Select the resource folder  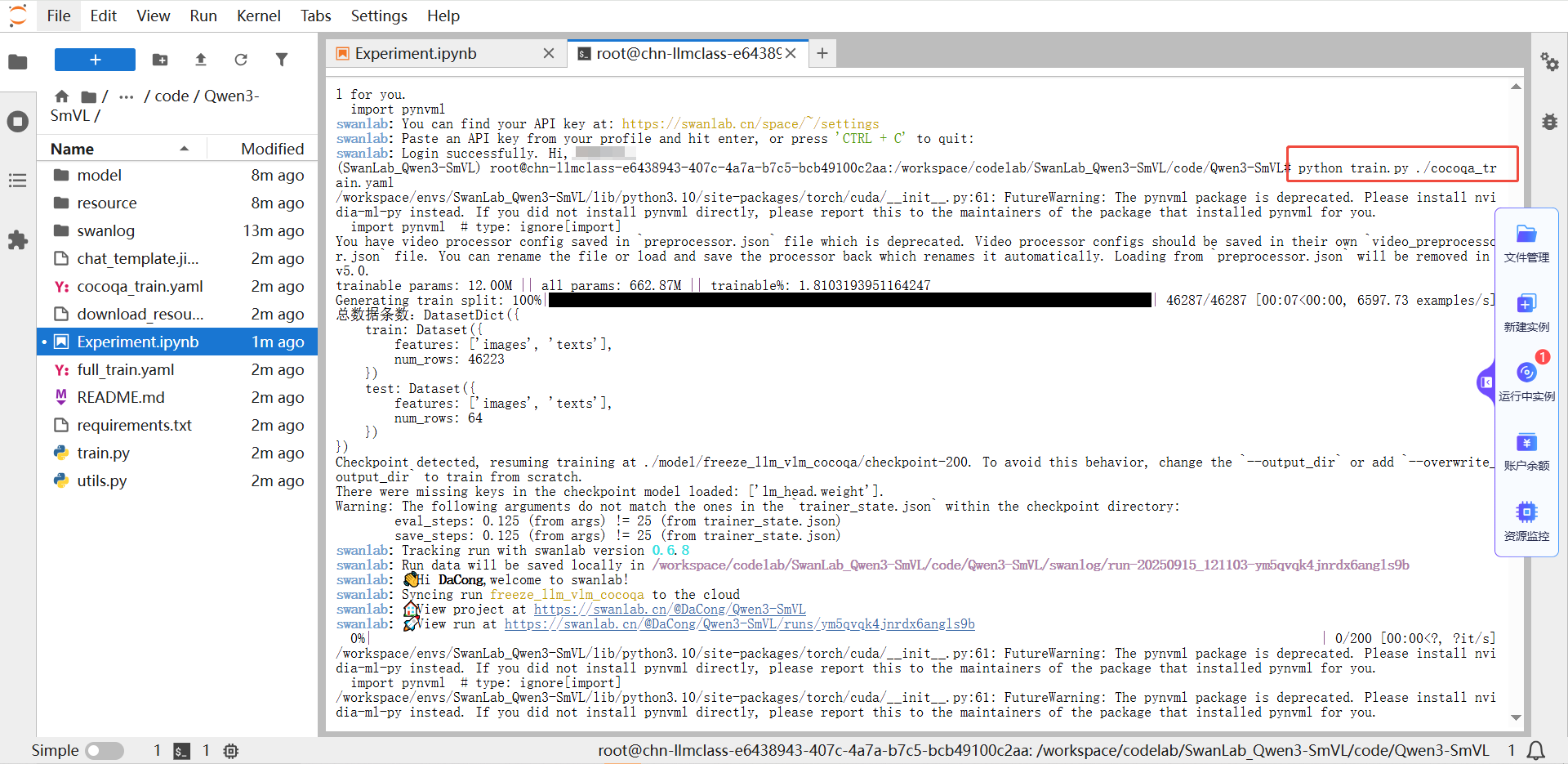coord(177,203)
